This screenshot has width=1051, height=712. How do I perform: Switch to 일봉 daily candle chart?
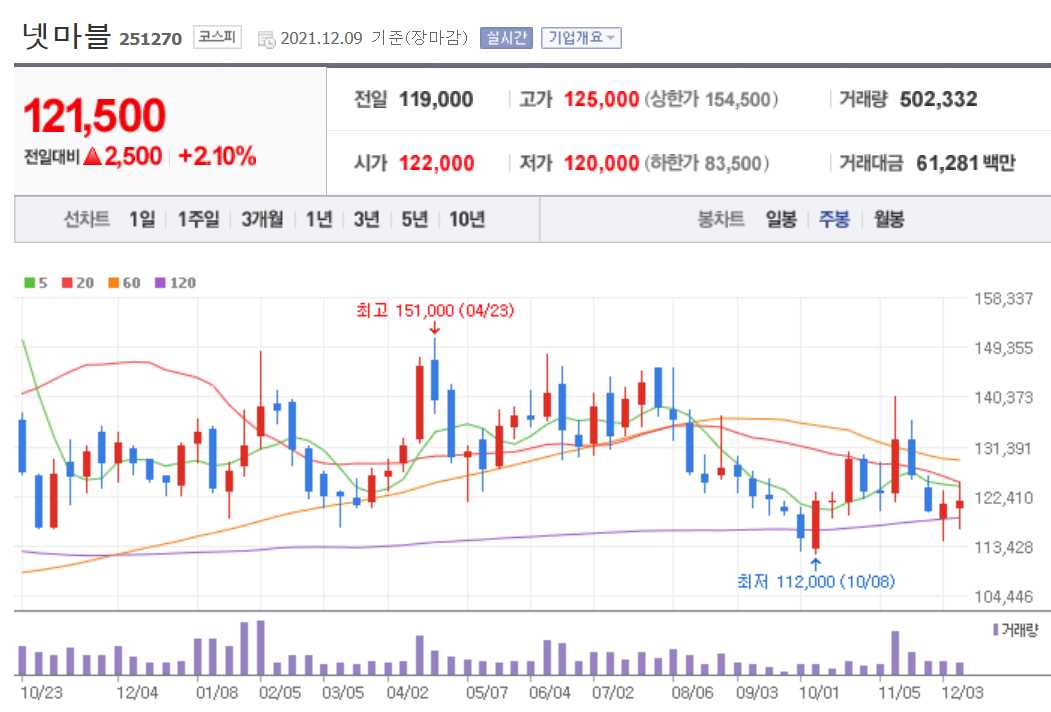(781, 219)
